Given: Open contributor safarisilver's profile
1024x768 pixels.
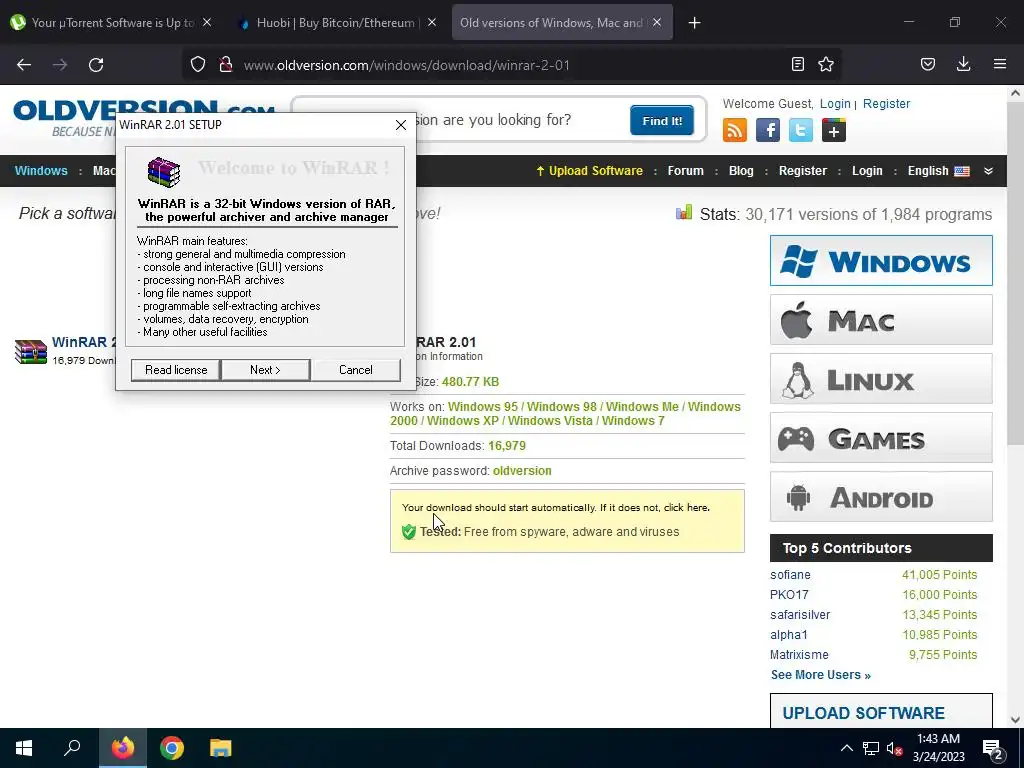Looking at the screenshot, I should [x=800, y=615].
